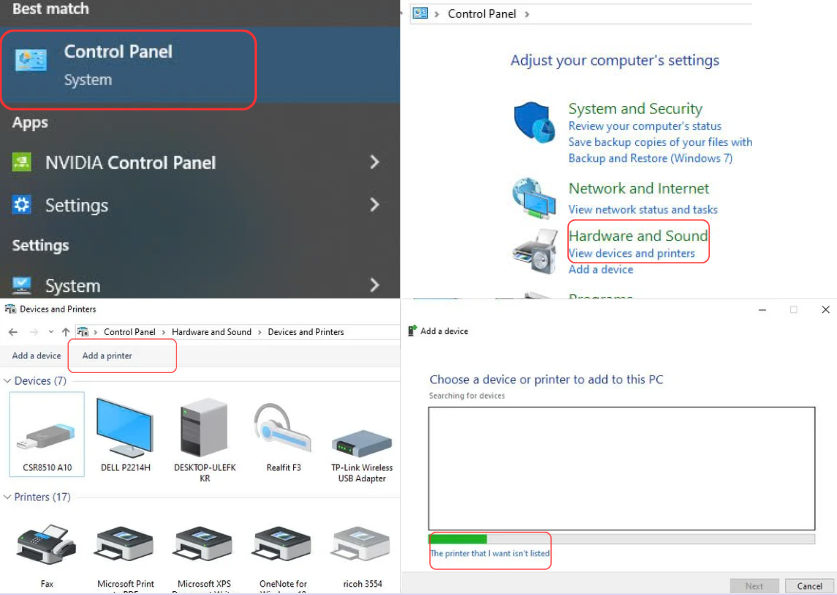Click Hardware and Sound printer icon
This screenshot has height=595, width=837.
(x=535, y=251)
